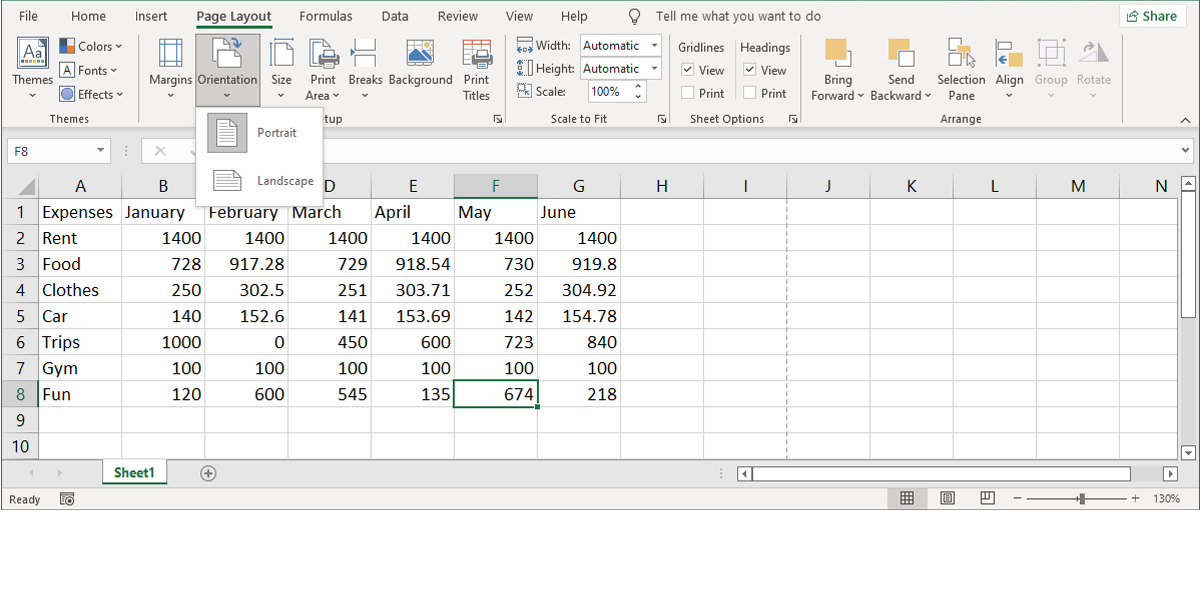Viewport: 1200px width, 600px height.
Task: Open the Selection Pane
Action: (961, 68)
